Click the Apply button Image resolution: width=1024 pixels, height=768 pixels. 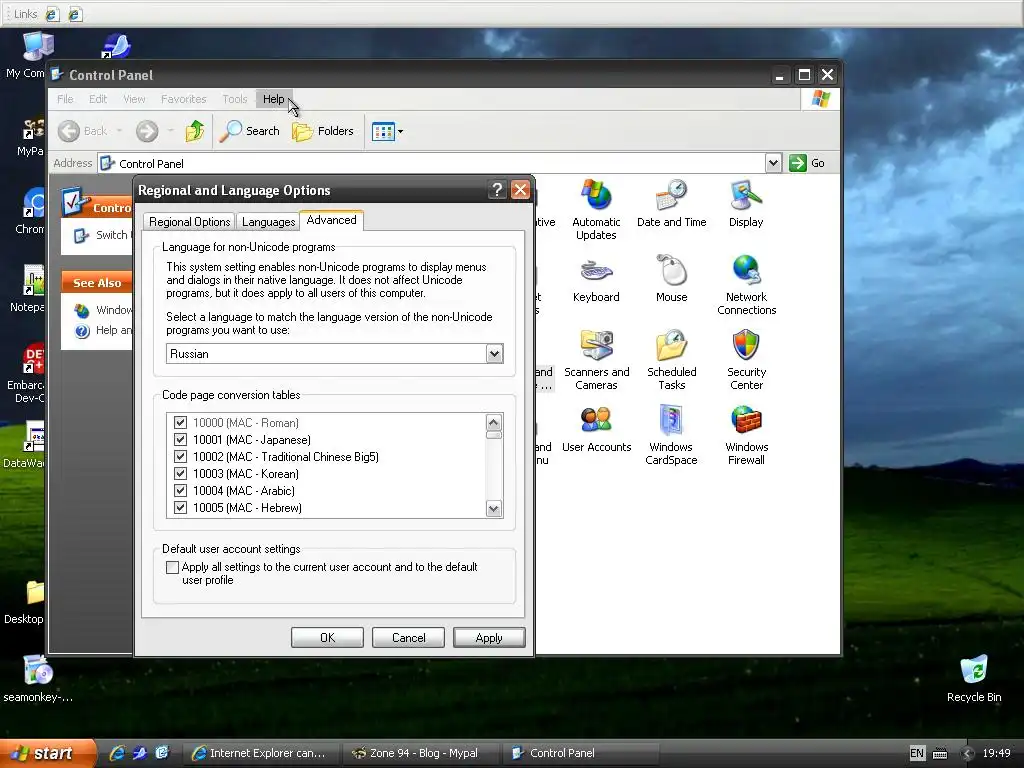(489, 637)
